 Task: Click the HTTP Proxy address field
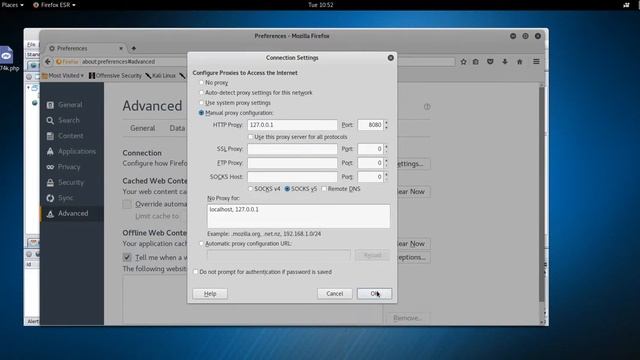pos(292,125)
